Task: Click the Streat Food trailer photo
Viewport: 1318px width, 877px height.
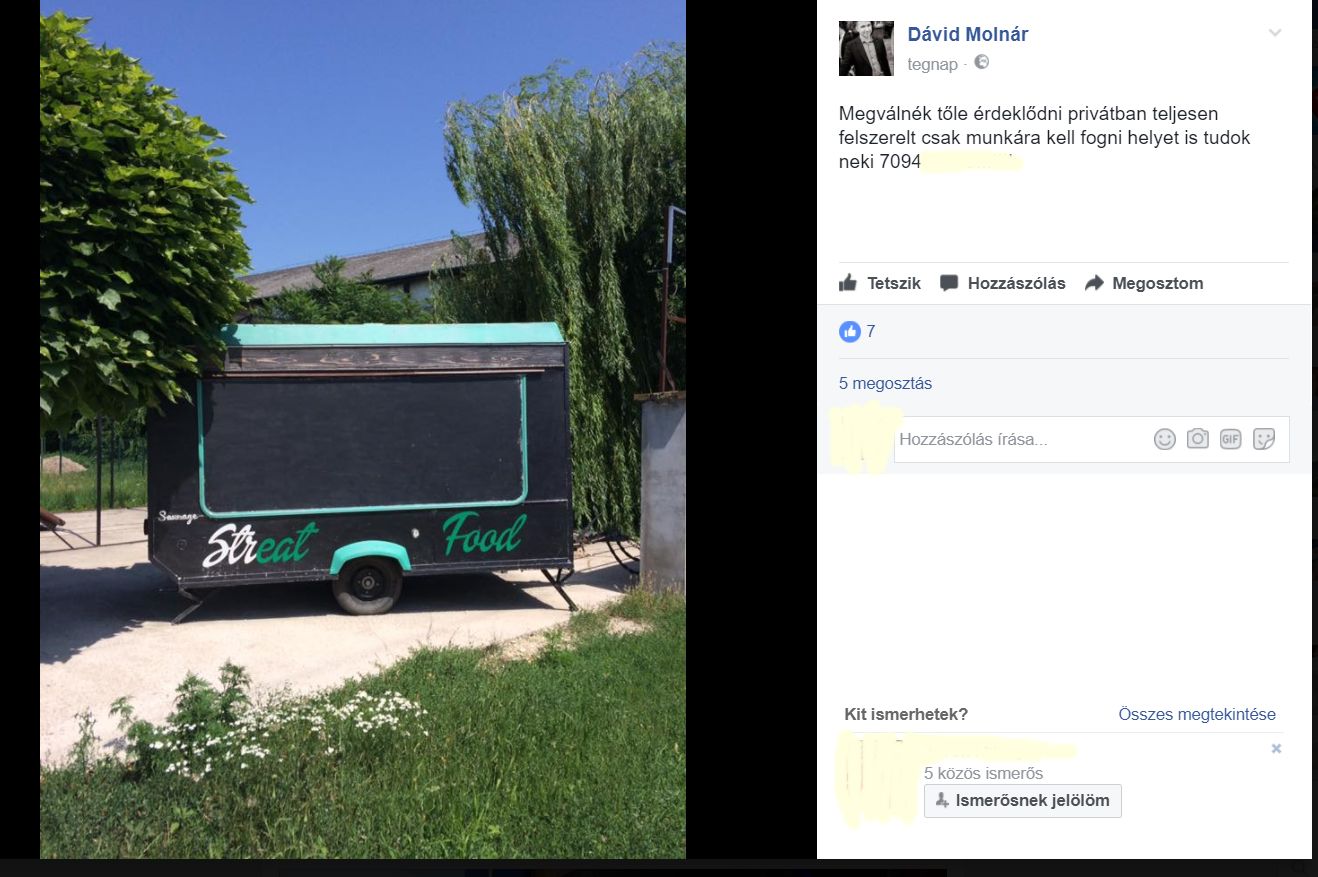Action: [x=363, y=429]
